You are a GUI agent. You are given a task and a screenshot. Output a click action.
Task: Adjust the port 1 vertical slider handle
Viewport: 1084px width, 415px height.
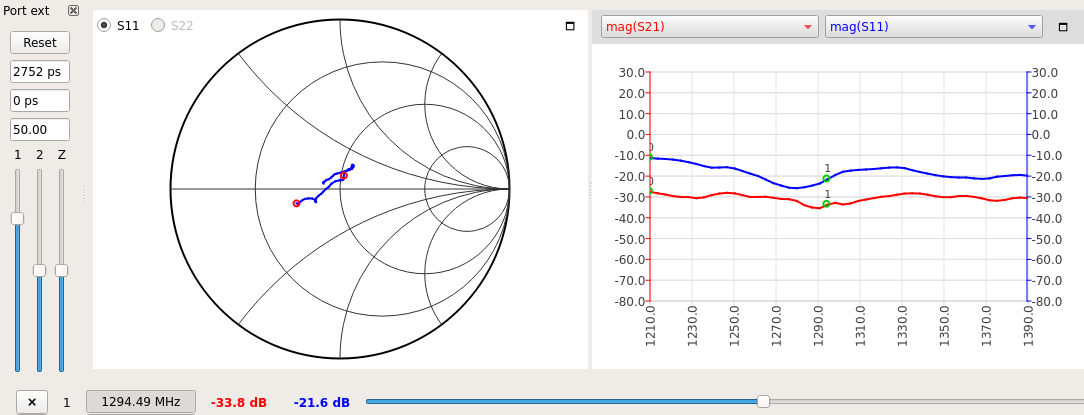point(17,219)
